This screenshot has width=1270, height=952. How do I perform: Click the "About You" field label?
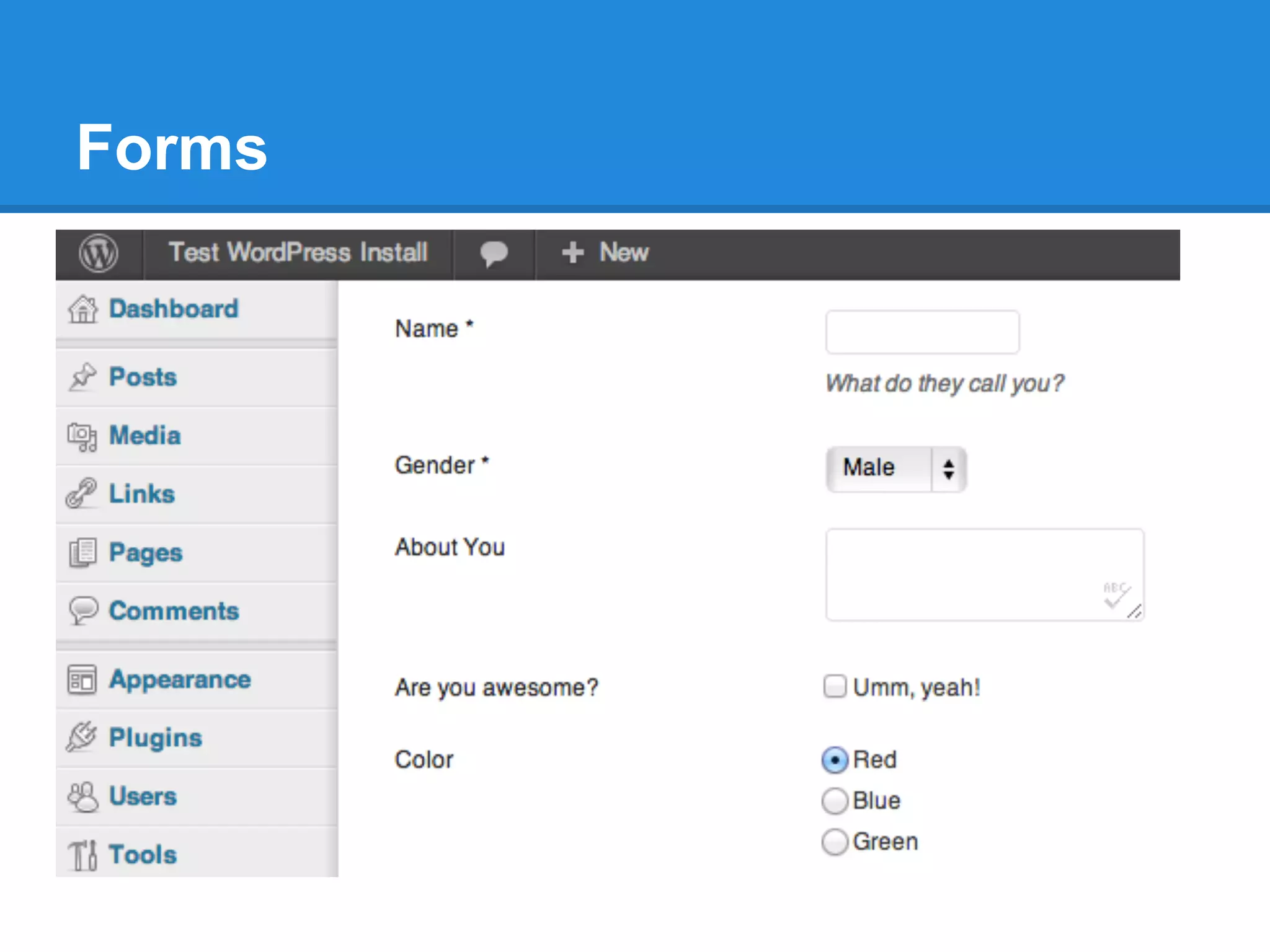(450, 547)
